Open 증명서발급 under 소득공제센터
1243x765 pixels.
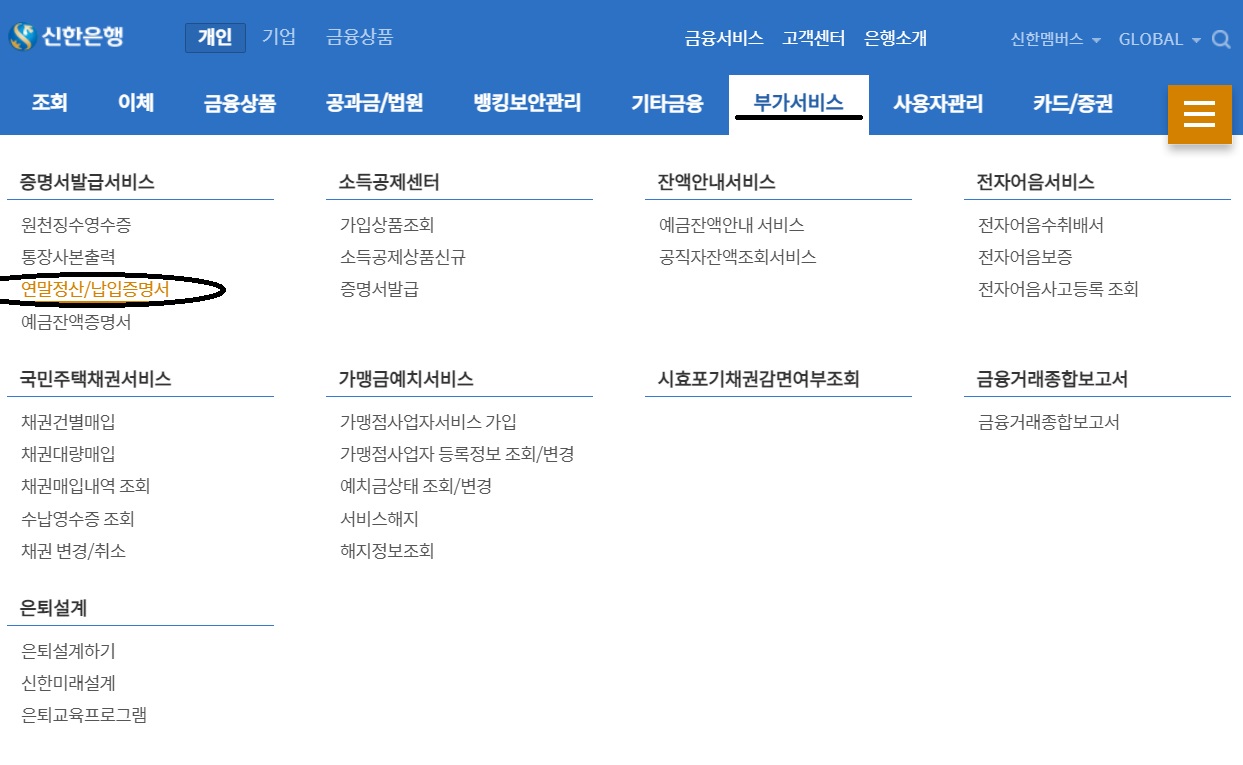pyautogui.click(x=379, y=289)
